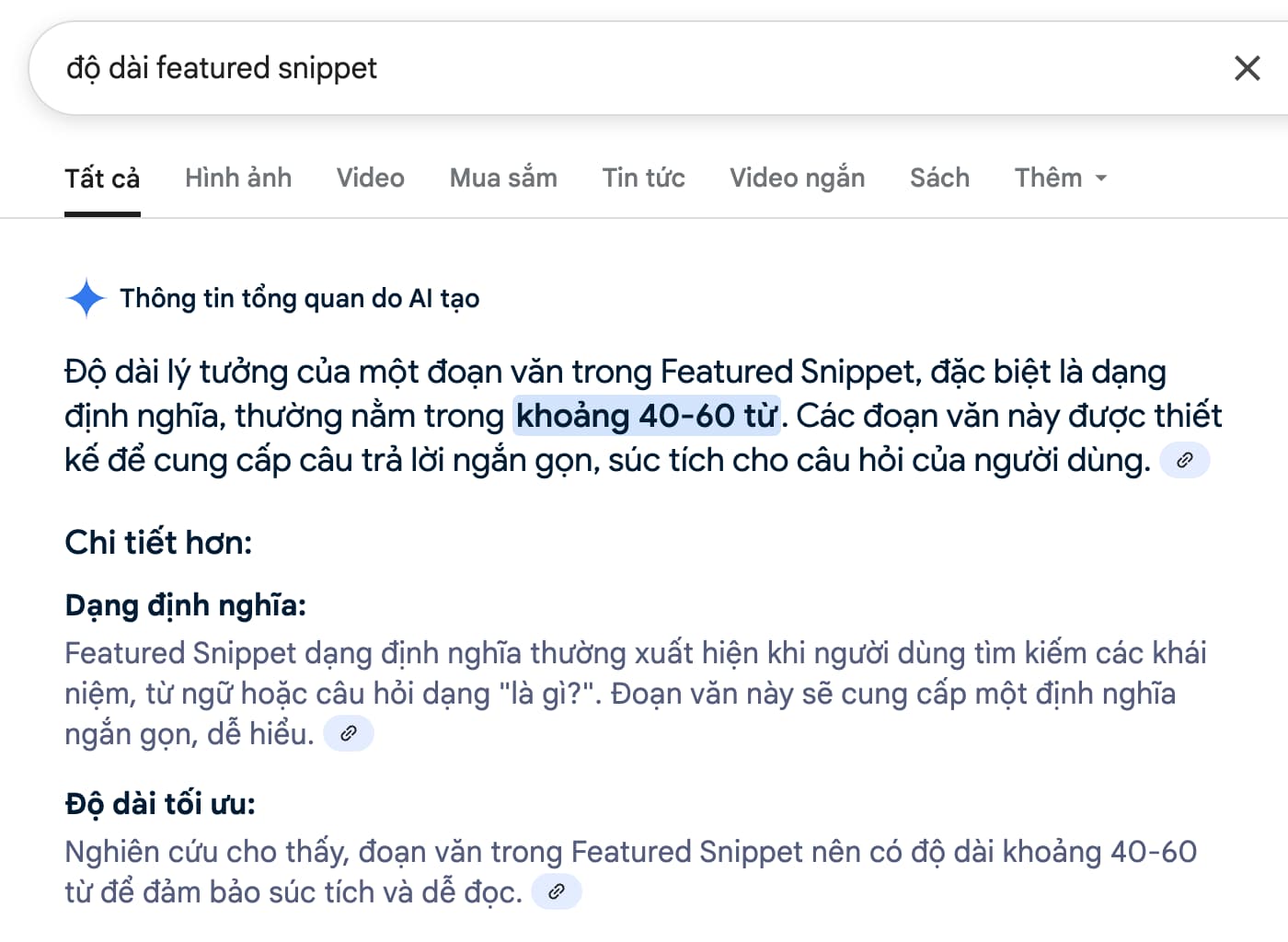The width and height of the screenshot is (1288, 942).
Task: Click the AI overview sparkle icon
Action: (x=86, y=298)
